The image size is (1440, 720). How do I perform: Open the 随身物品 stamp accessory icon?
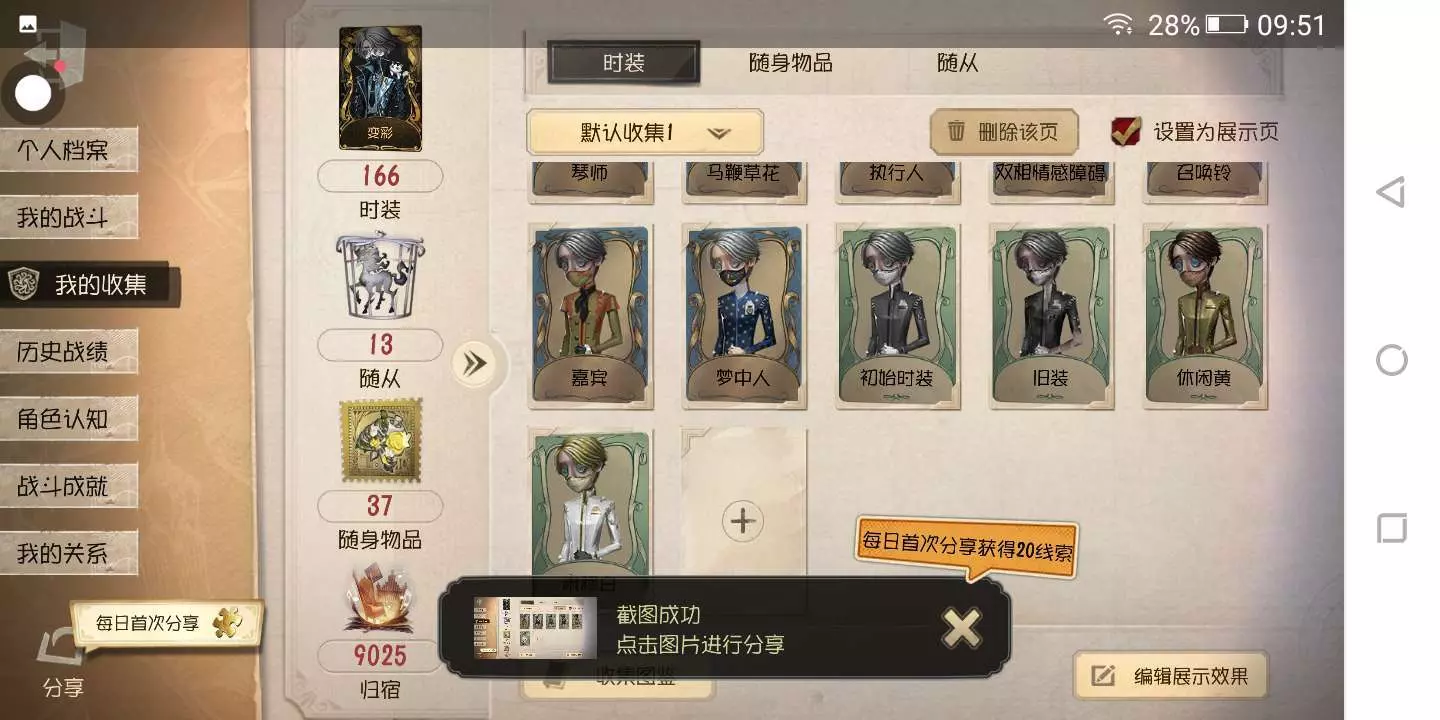(x=380, y=441)
